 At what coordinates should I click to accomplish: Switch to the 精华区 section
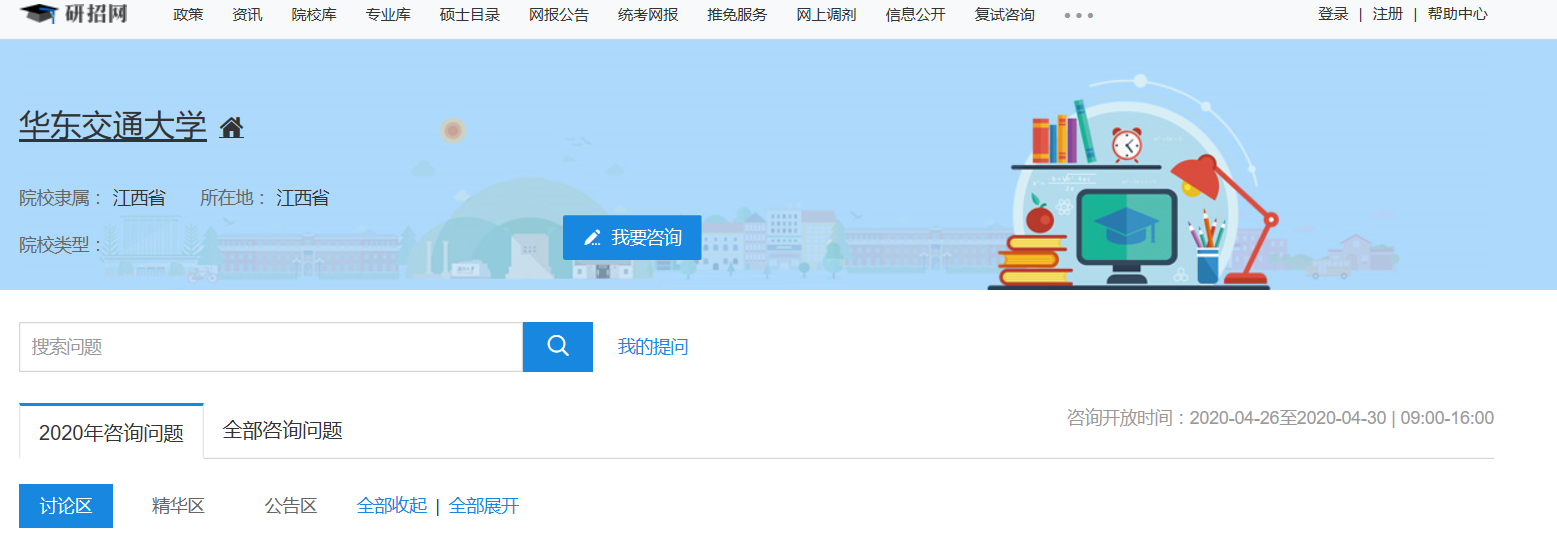tap(178, 506)
